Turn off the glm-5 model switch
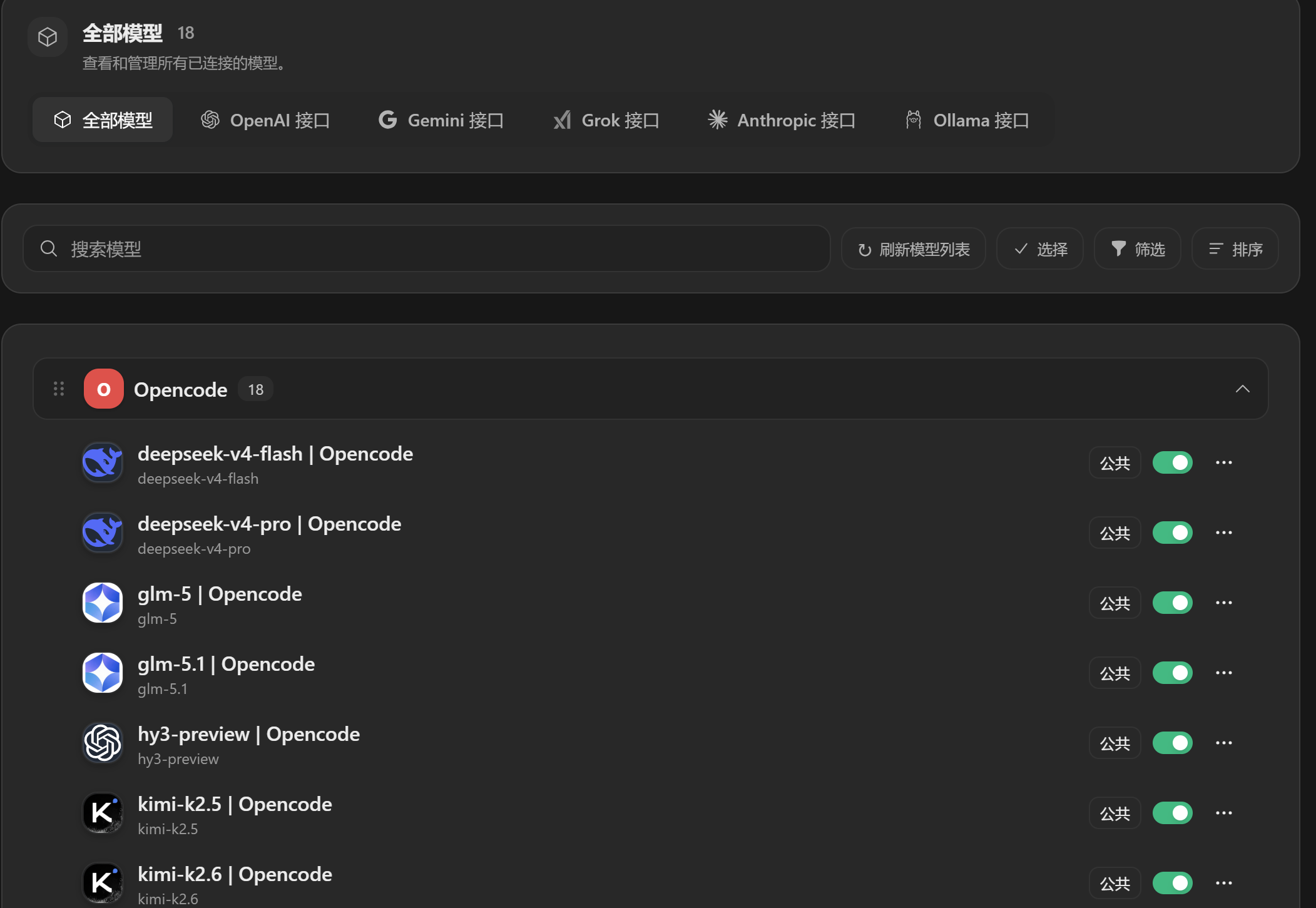Image resolution: width=1316 pixels, height=908 pixels. 1173,603
